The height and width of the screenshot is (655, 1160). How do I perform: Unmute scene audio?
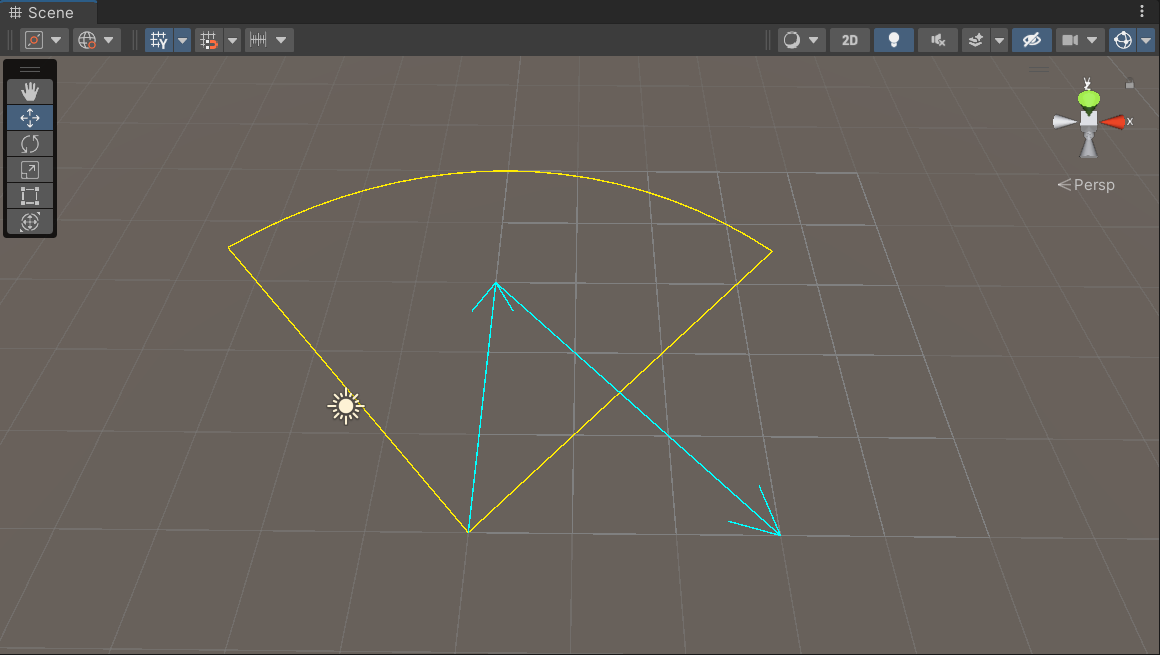tap(937, 40)
